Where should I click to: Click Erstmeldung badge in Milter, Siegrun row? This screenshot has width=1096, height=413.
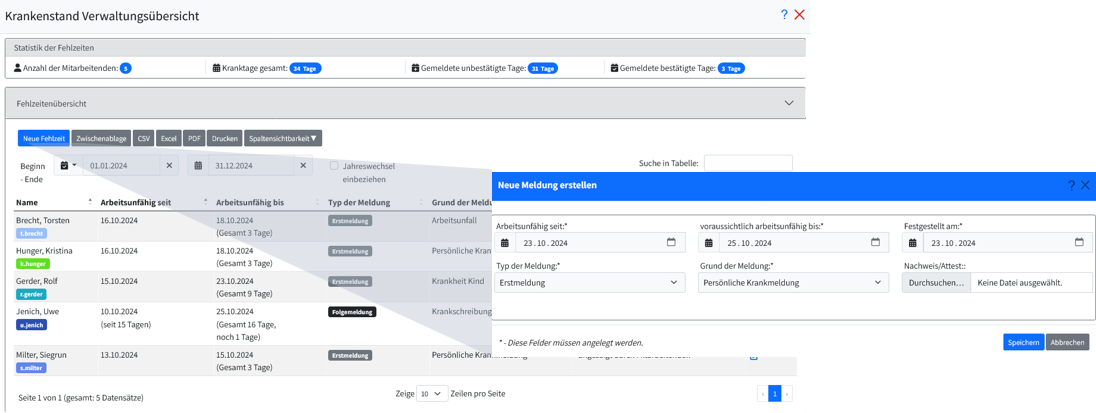(x=350, y=355)
